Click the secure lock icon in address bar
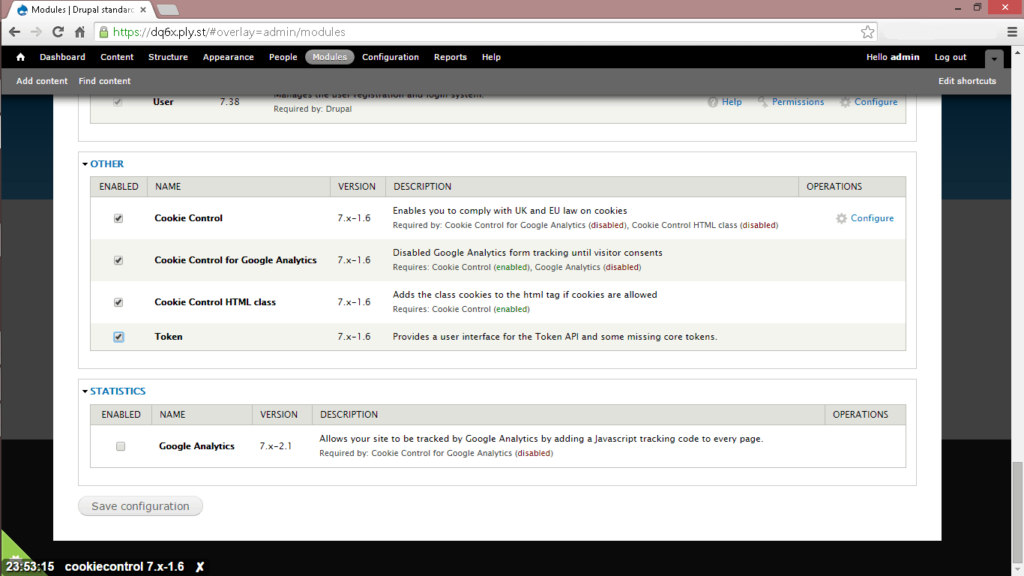Screen dimensions: 1024x576 [103, 32]
